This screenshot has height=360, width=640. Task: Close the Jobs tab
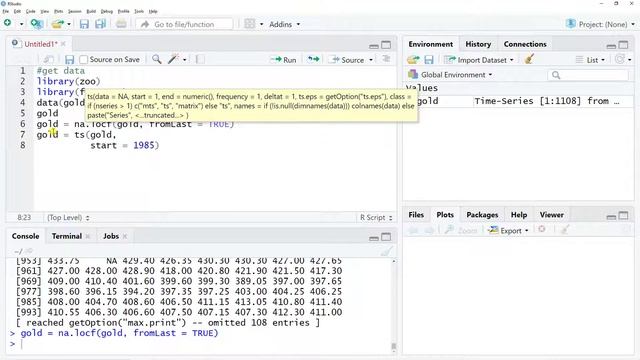125,236
